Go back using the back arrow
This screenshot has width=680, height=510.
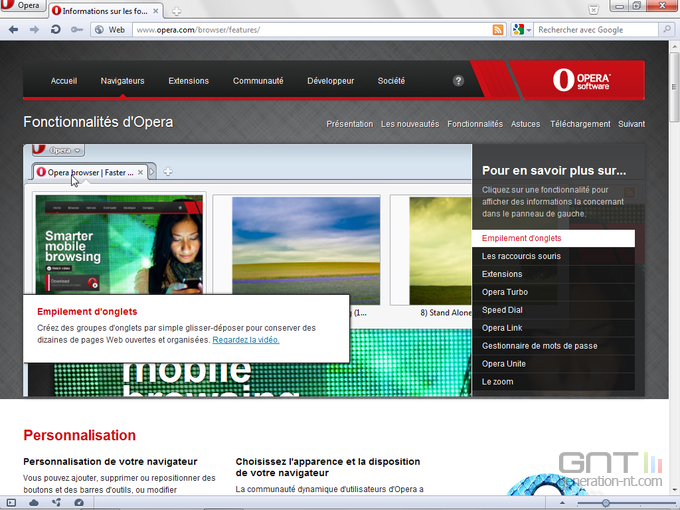tap(13, 29)
